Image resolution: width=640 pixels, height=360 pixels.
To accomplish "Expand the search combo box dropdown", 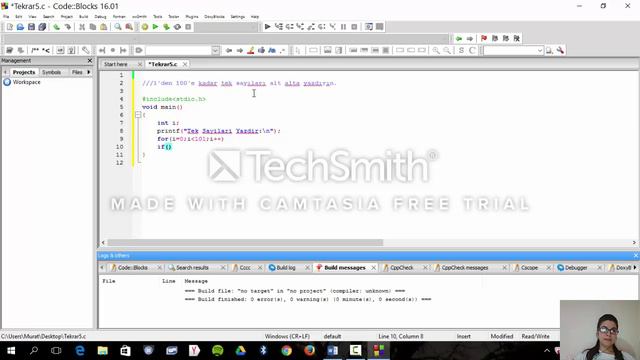I will (x=540, y=50).
